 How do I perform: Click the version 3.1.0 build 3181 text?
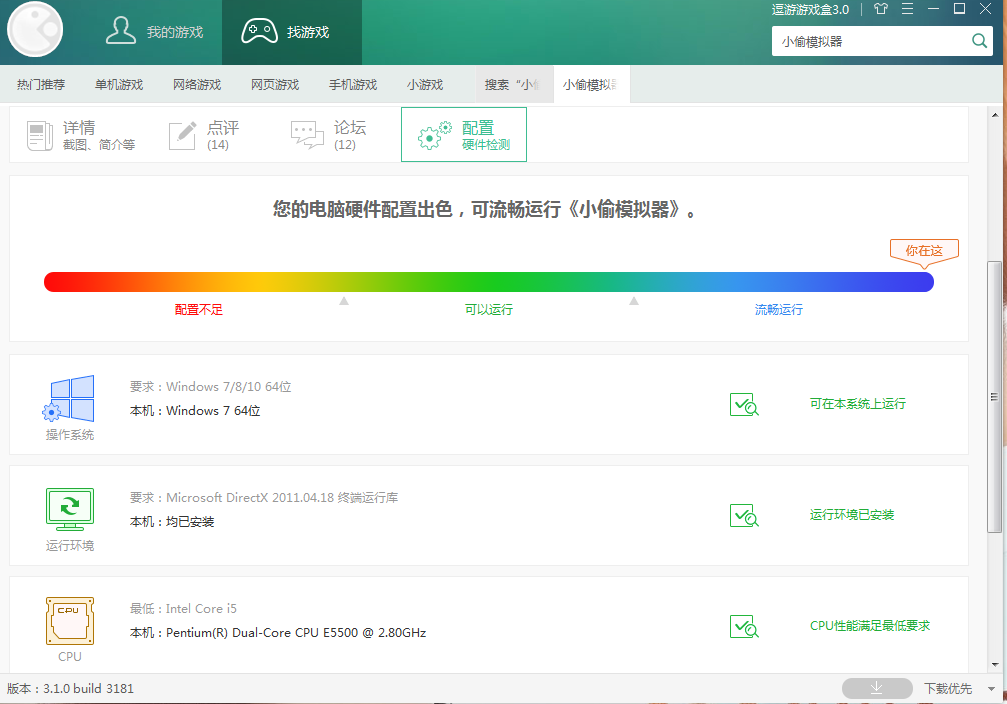[x=71, y=689]
